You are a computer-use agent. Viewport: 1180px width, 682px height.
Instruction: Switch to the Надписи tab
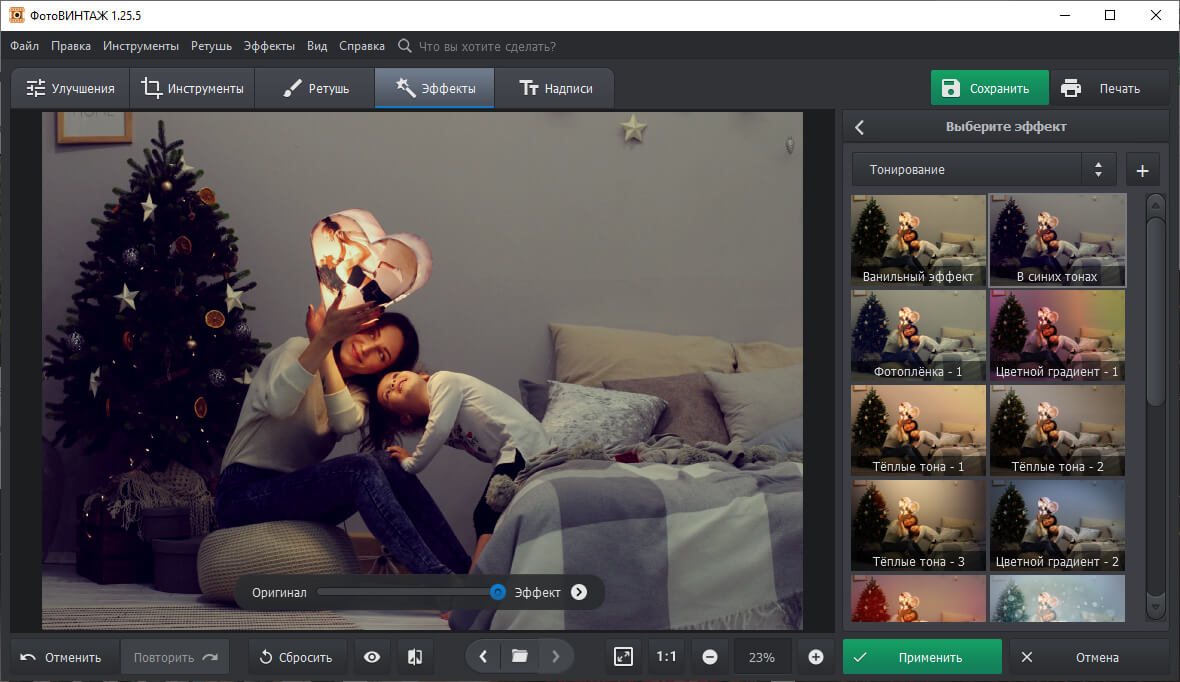[555, 88]
